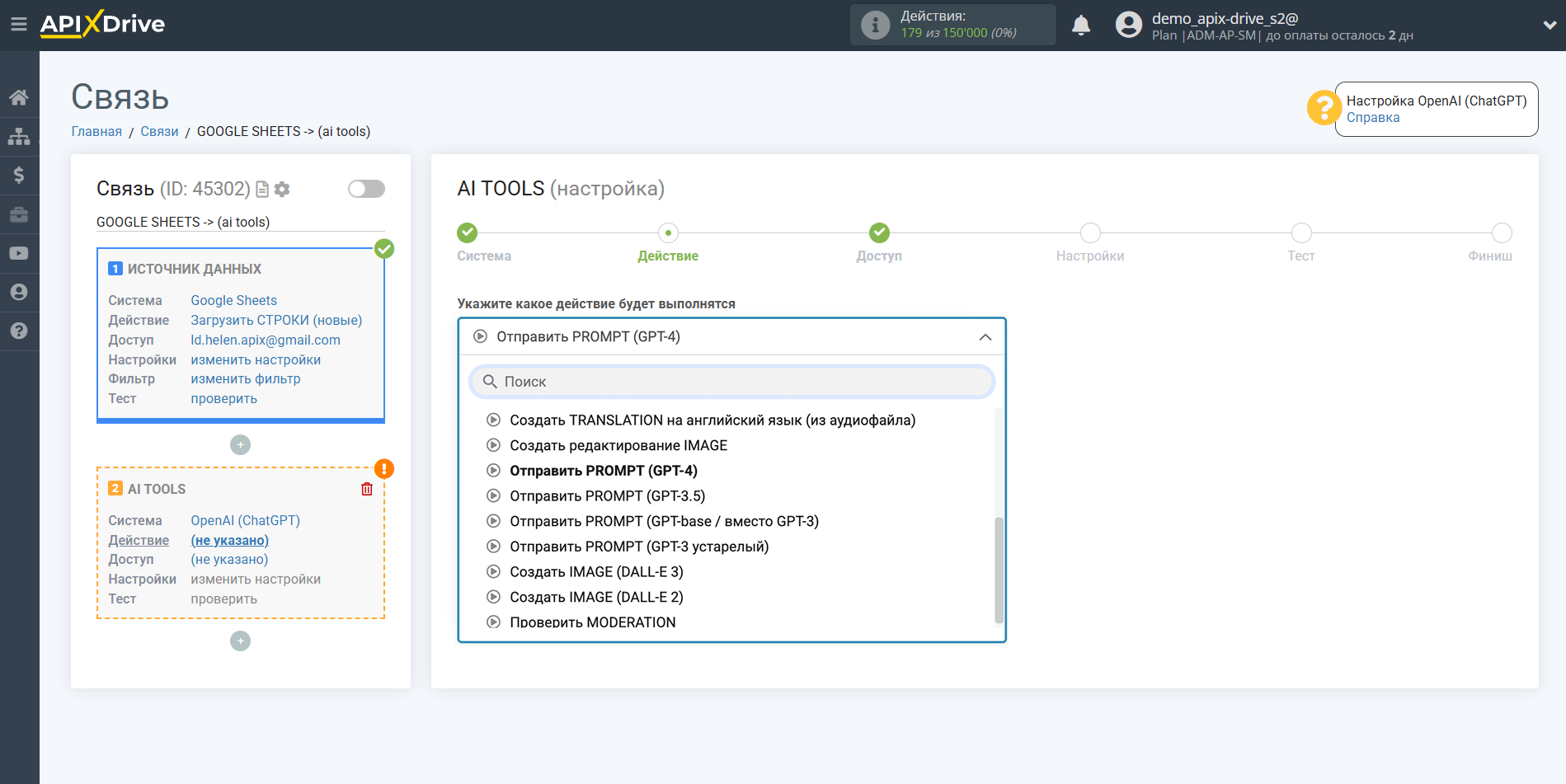This screenshot has width=1566, height=784.
Task: Open the Связи breadcrumb link
Action: coord(159,132)
